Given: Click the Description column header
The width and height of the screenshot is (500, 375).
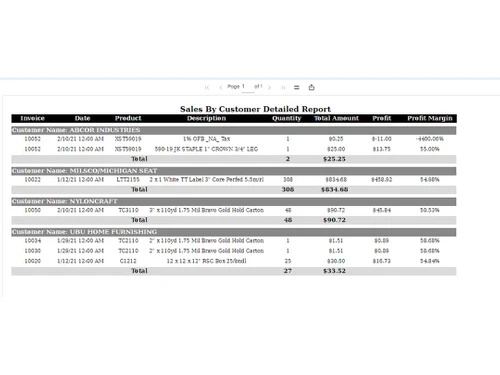Looking at the screenshot, I should 206,118.
